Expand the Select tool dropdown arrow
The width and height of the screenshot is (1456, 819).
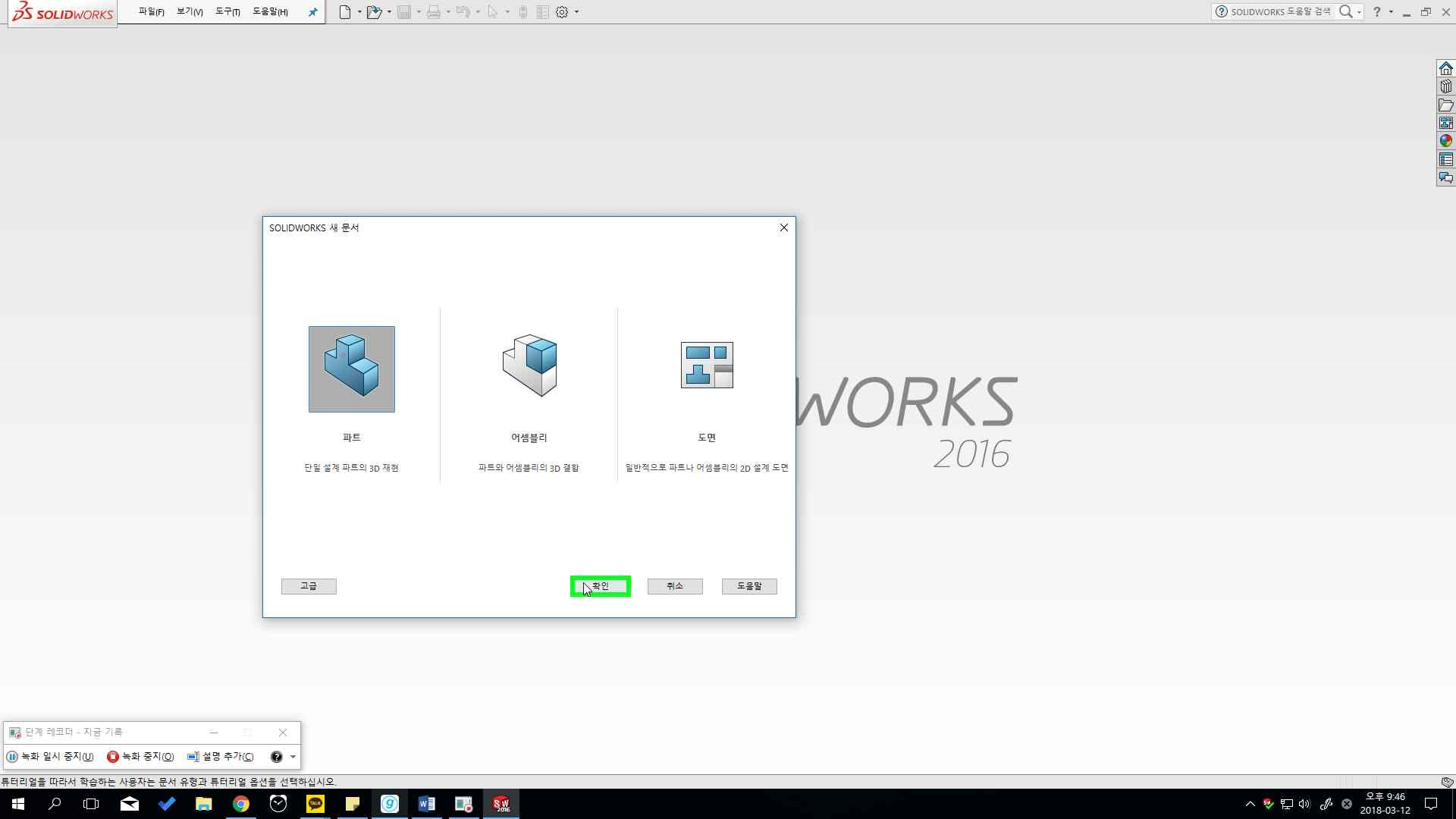click(507, 12)
